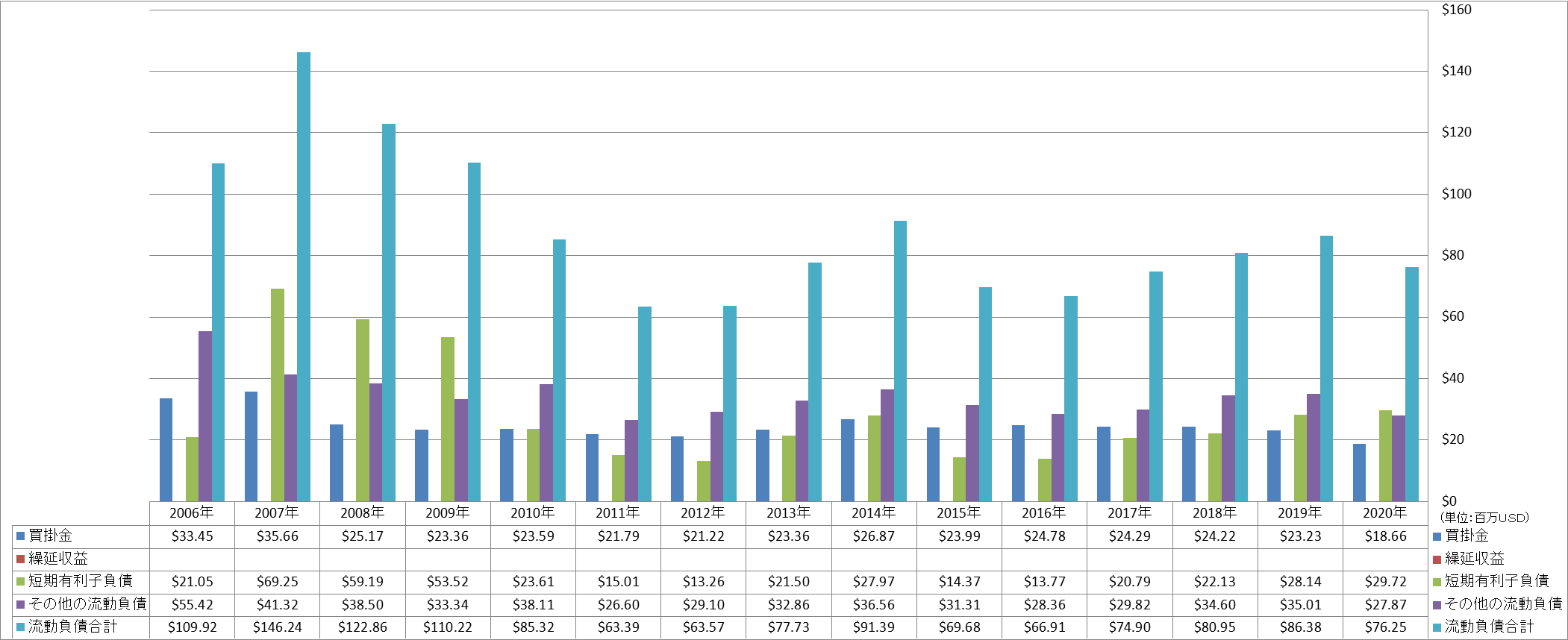Click the $29.72 cell for 2020
Viewport: 1568px width, 640px height.
click(1385, 581)
